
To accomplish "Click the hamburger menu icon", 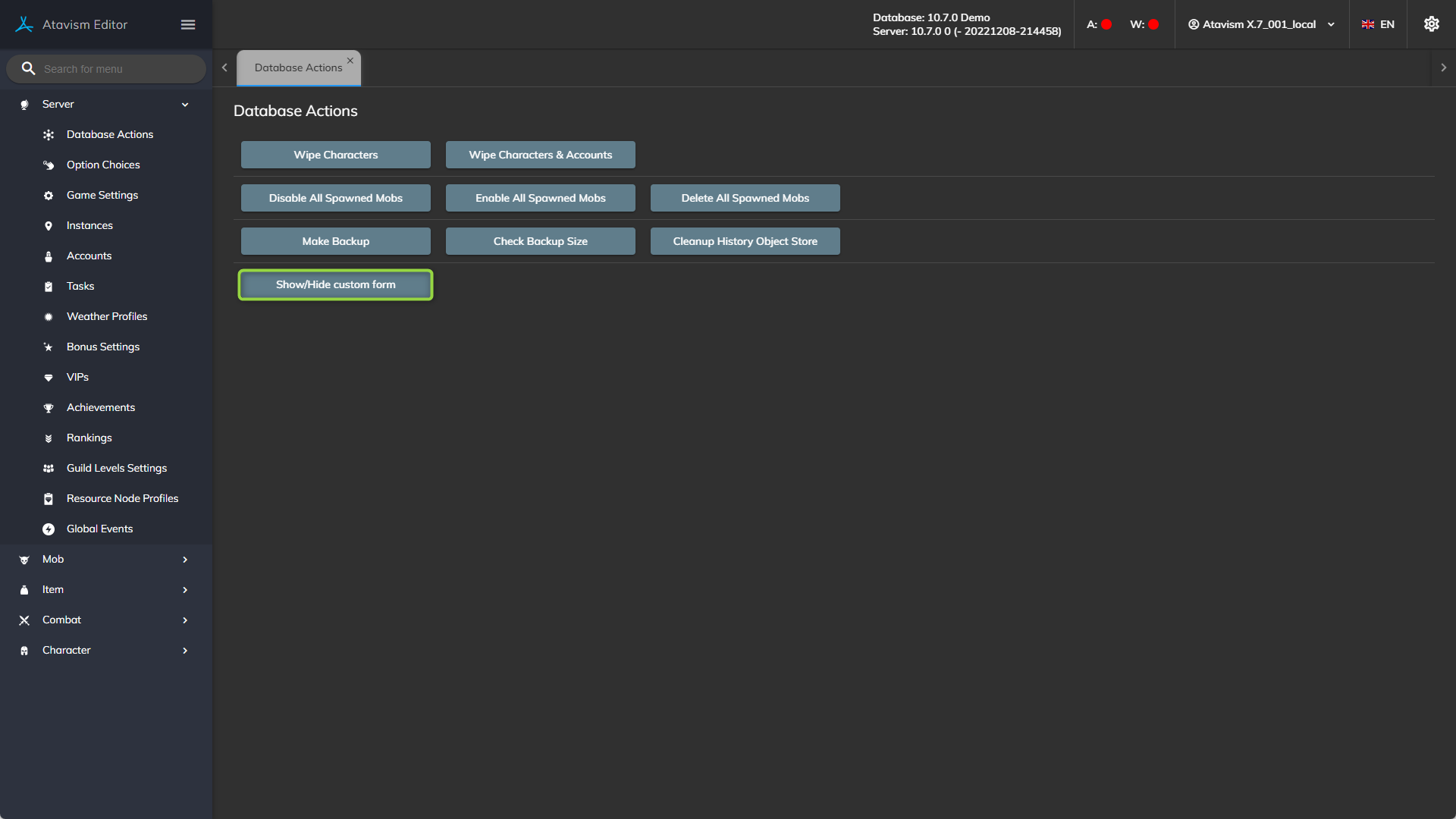I will point(188,25).
